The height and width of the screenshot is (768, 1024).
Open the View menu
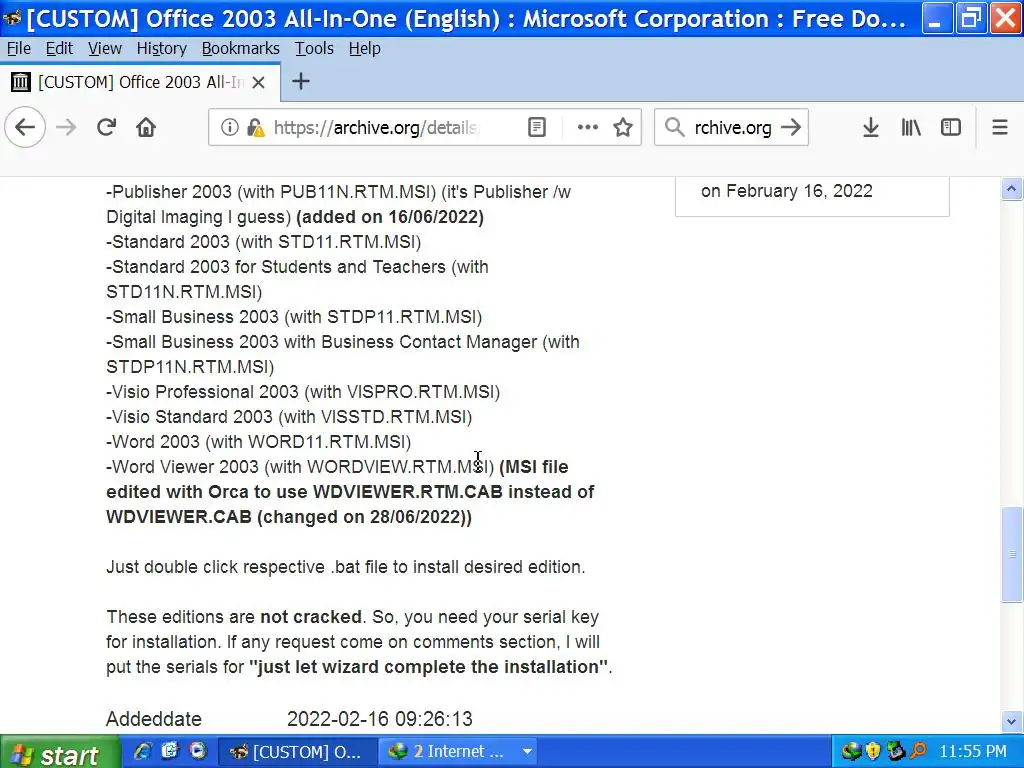(104, 48)
